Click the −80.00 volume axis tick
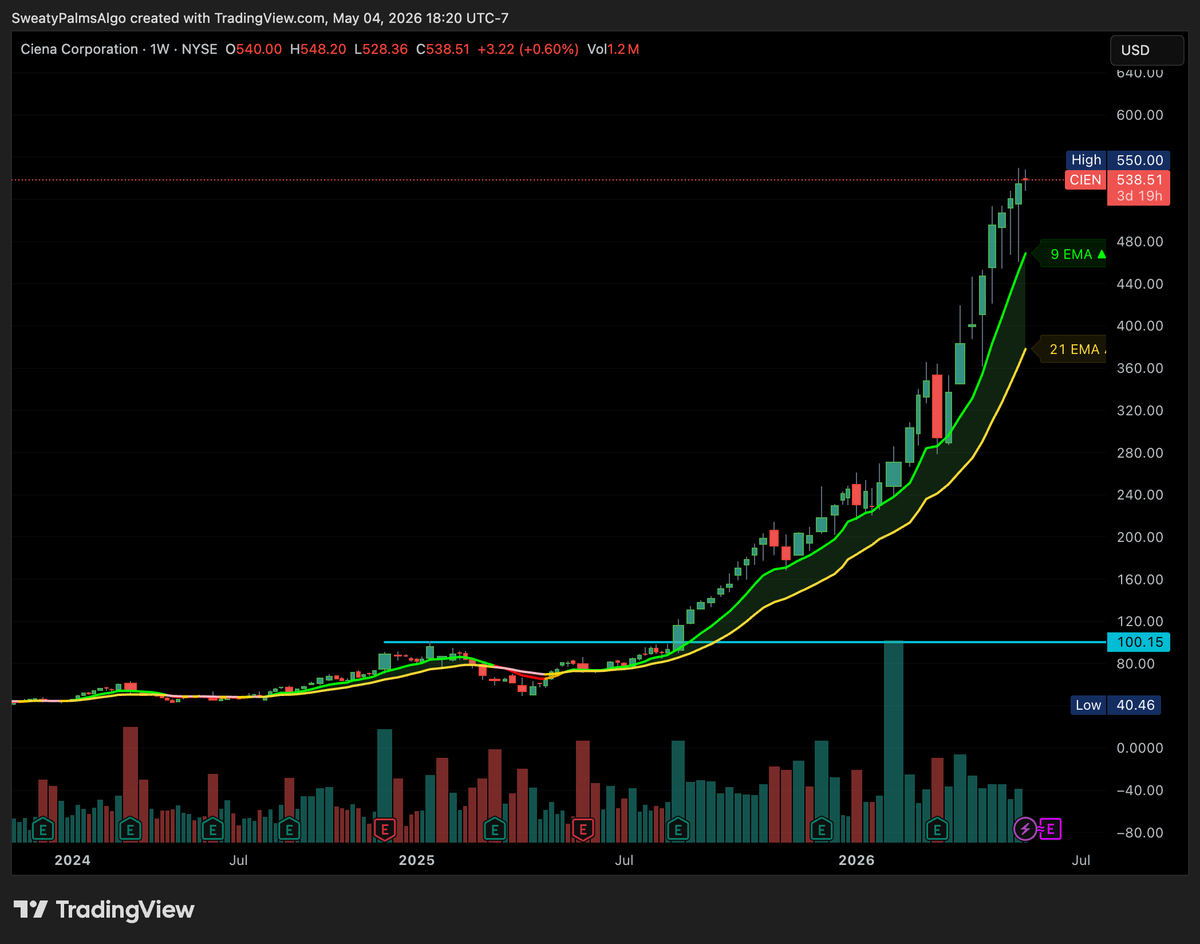This screenshot has width=1200, height=944. (1139, 832)
